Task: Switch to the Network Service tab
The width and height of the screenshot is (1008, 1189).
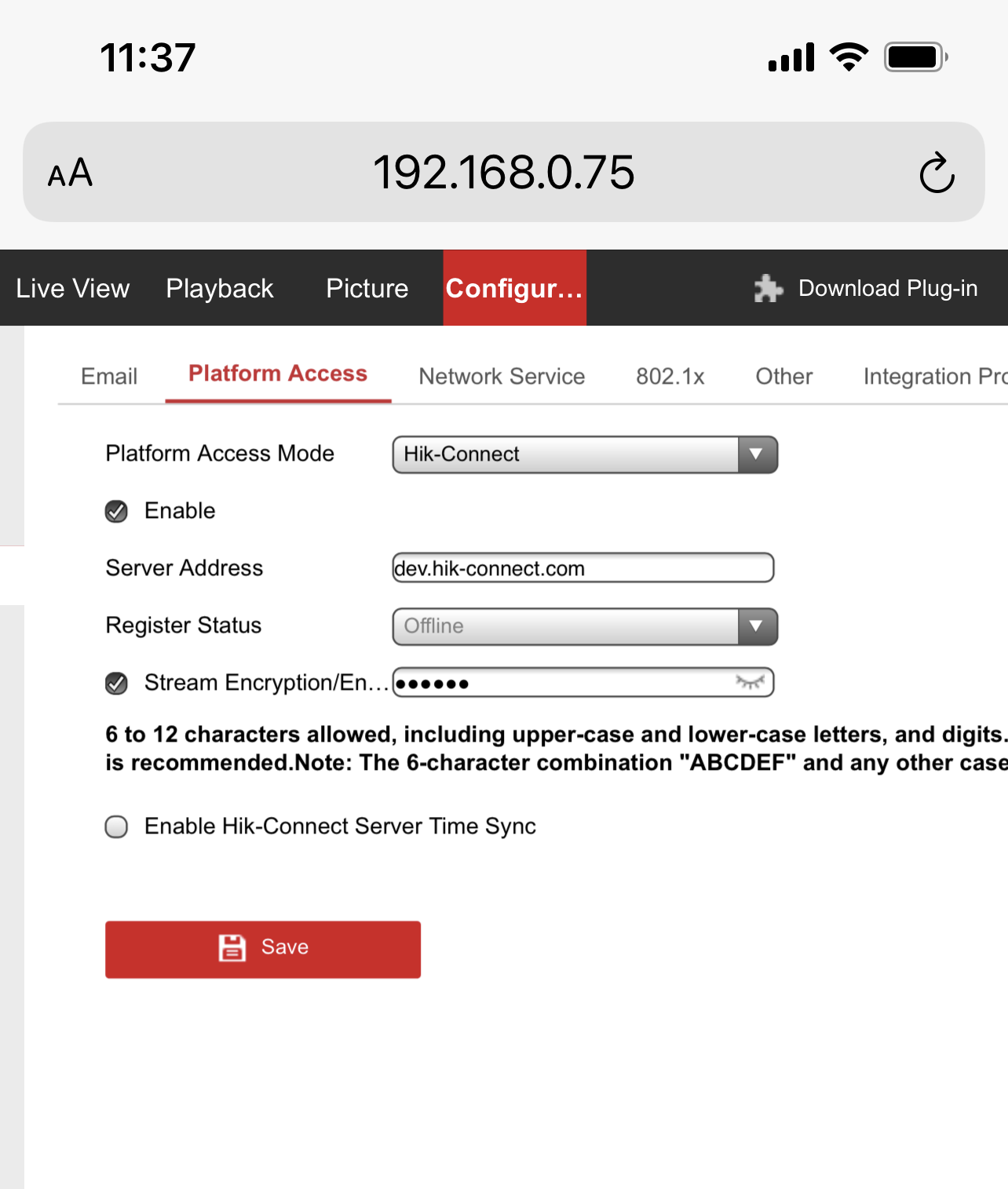Action: click(x=502, y=377)
